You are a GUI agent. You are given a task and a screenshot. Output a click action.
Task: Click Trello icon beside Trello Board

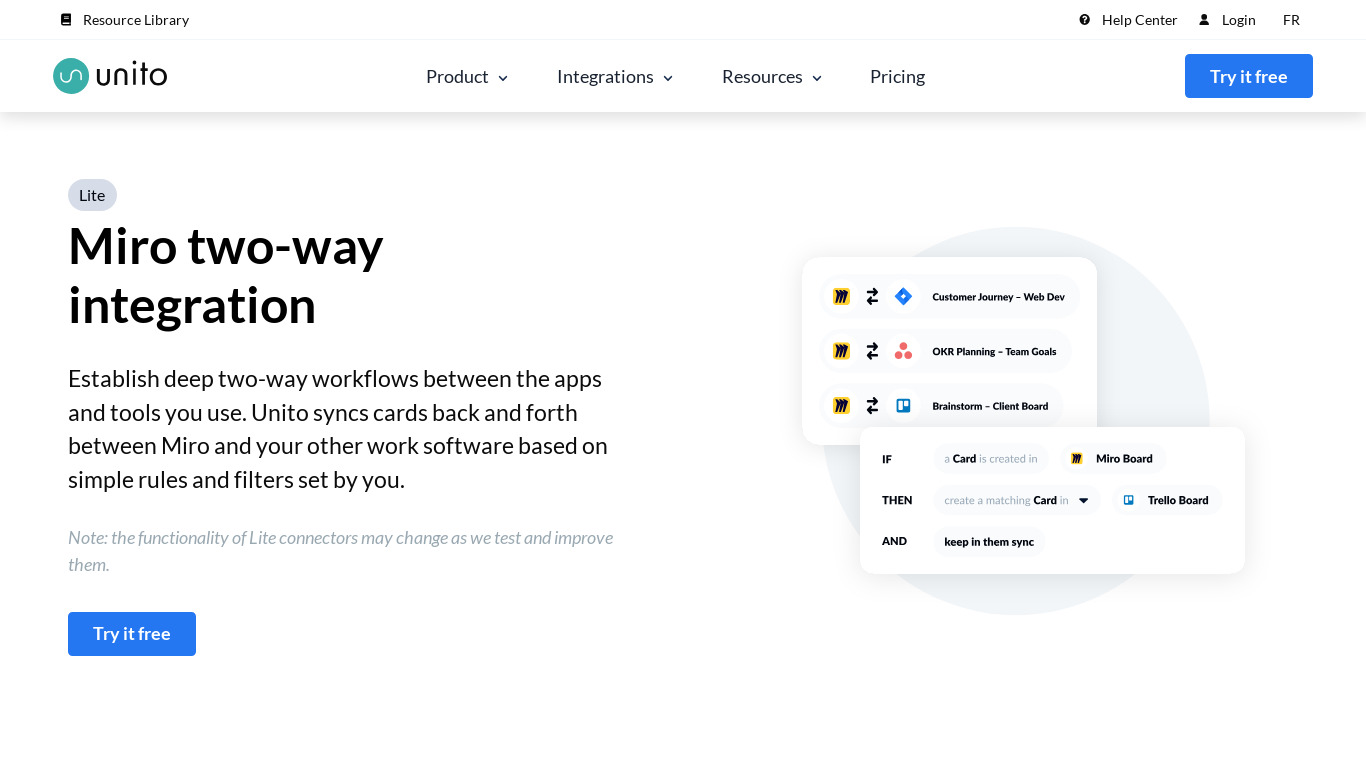[1129, 500]
